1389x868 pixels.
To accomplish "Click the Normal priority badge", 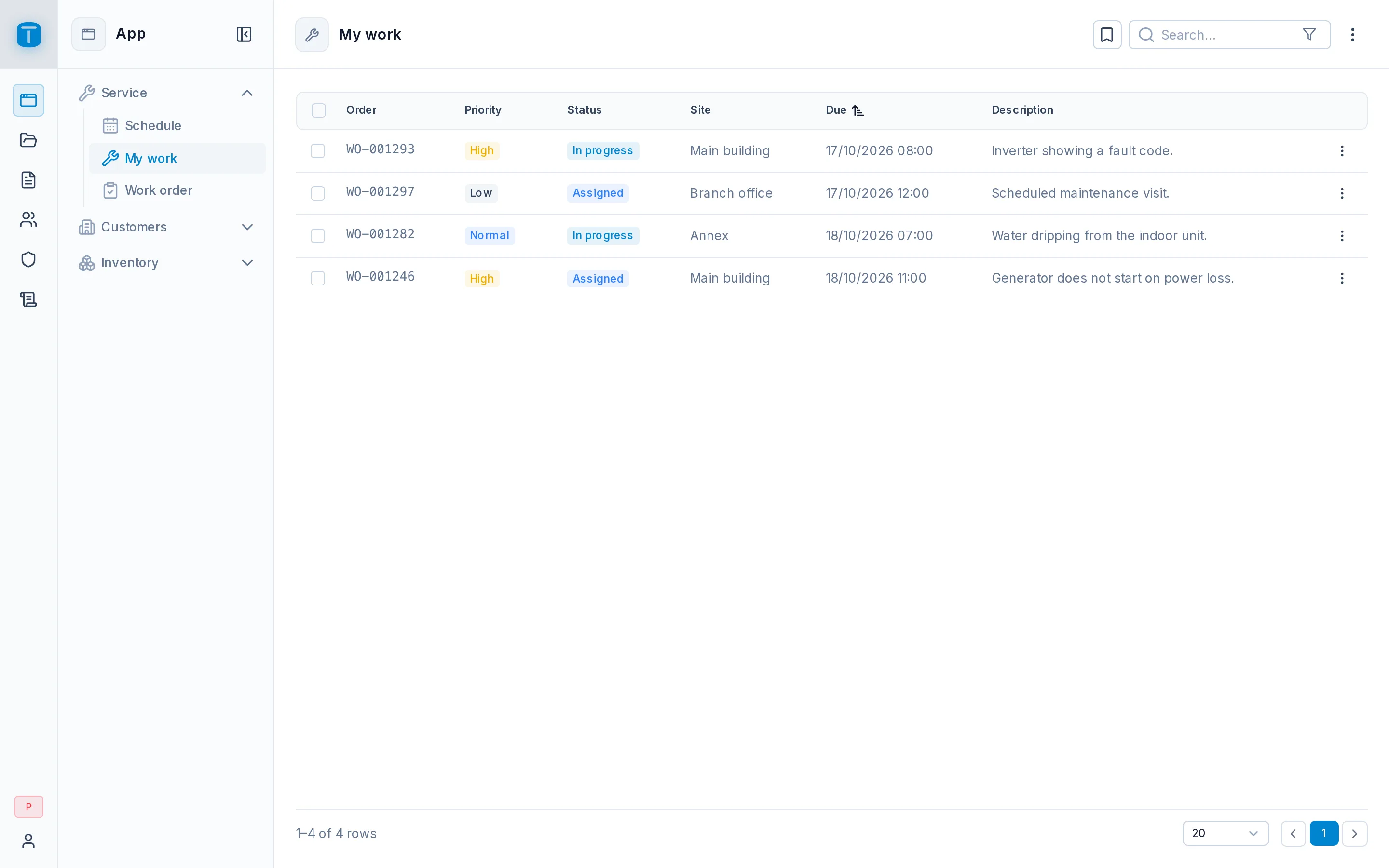I will click(490, 236).
